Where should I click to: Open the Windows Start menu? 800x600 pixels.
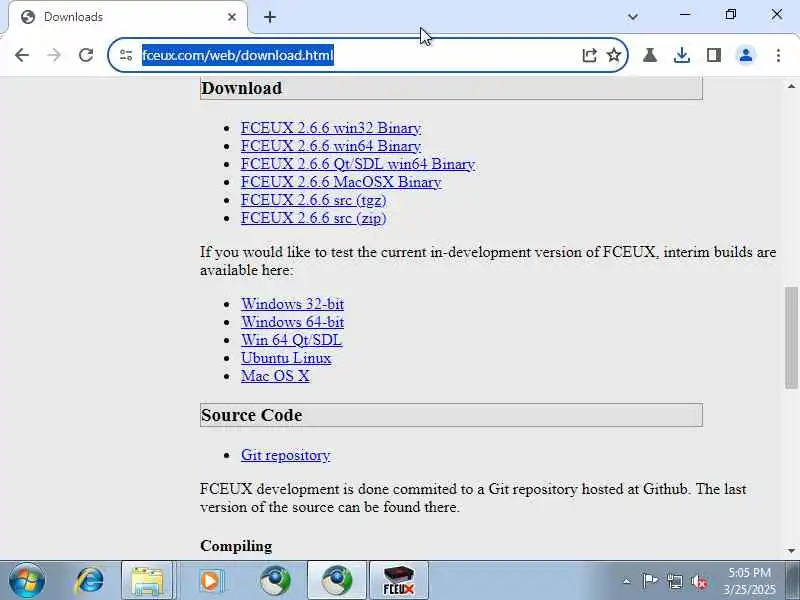[27, 581]
